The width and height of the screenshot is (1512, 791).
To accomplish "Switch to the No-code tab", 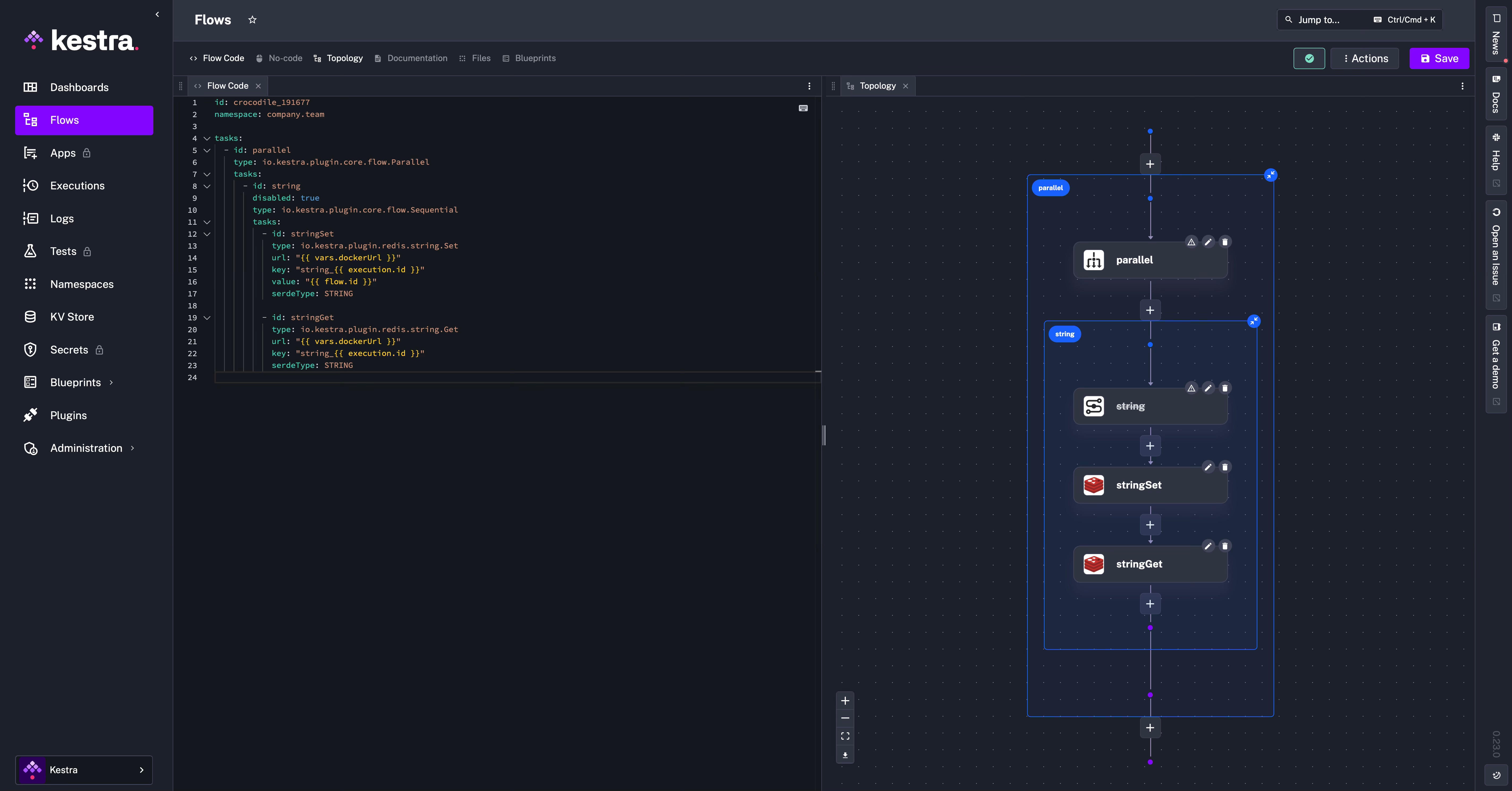I will 279,58.
